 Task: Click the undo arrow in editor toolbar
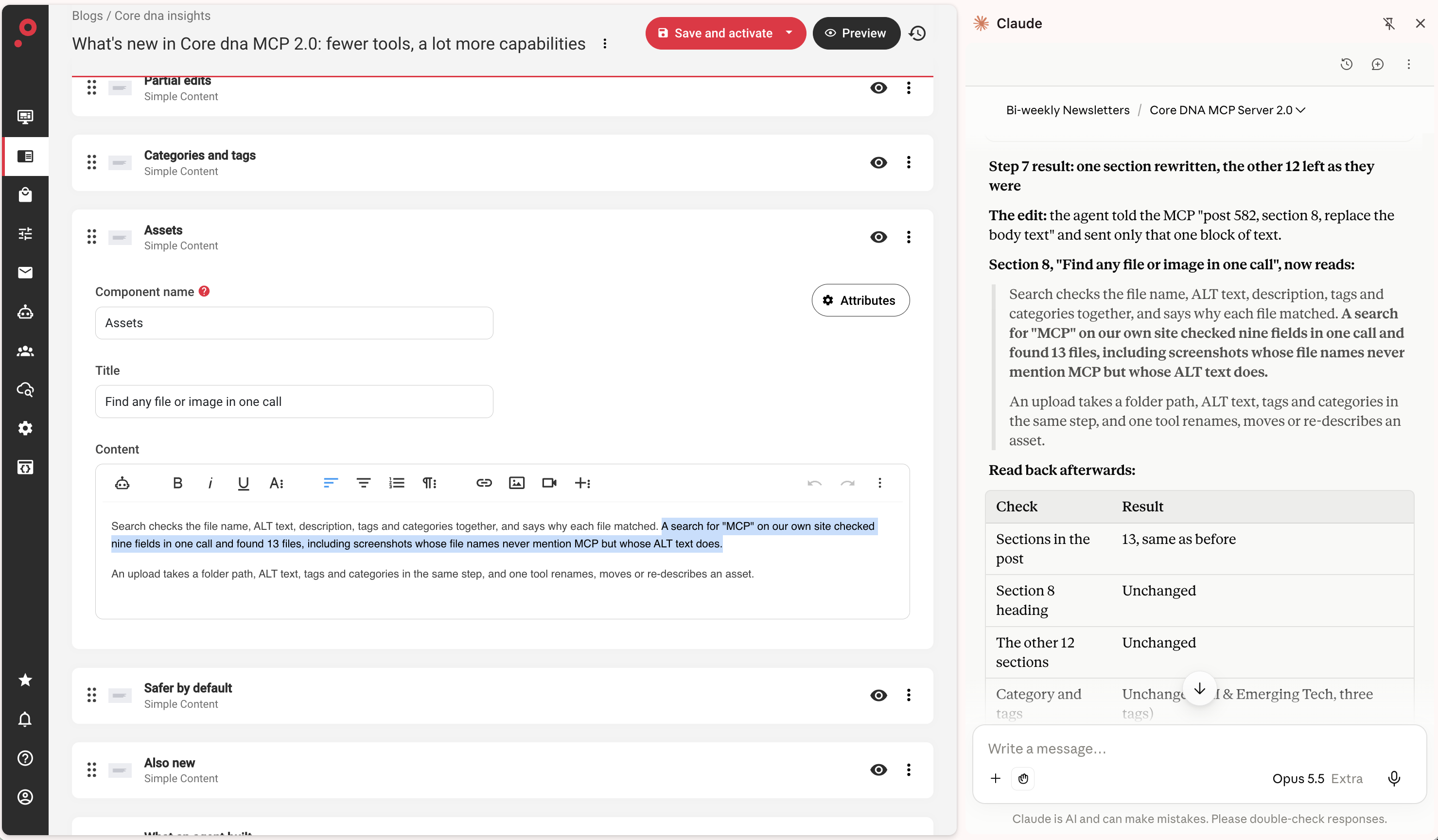(x=814, y=483)
